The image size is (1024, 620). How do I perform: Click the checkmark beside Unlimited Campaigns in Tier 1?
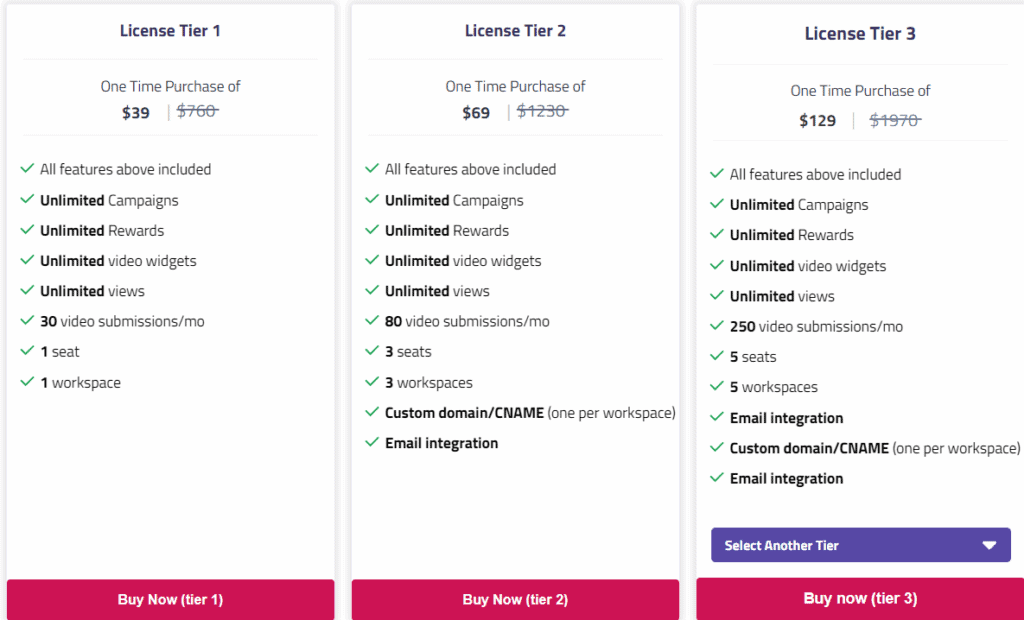[x=27, y=200]
